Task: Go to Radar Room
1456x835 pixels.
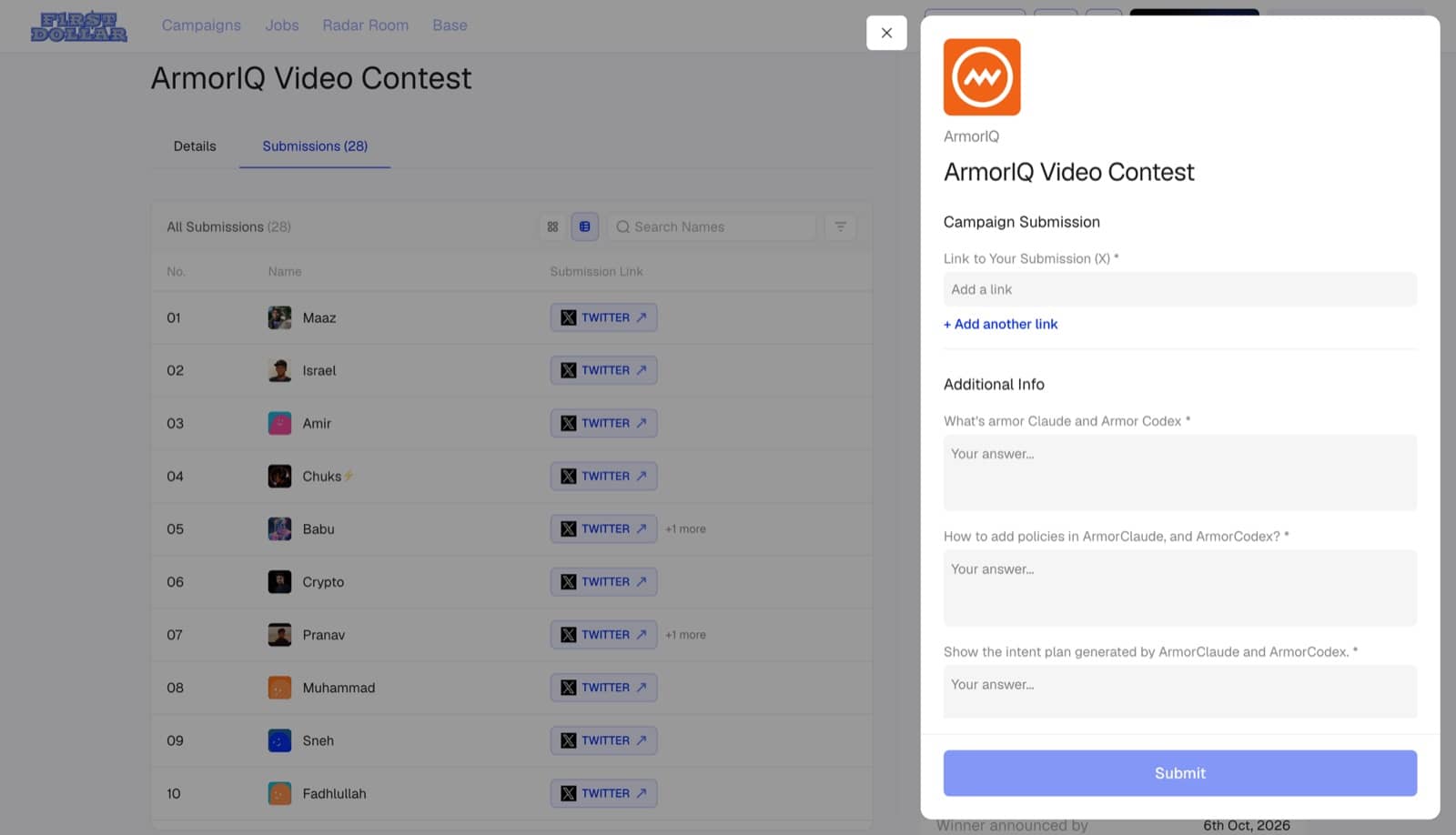Action: coord(365,25)
